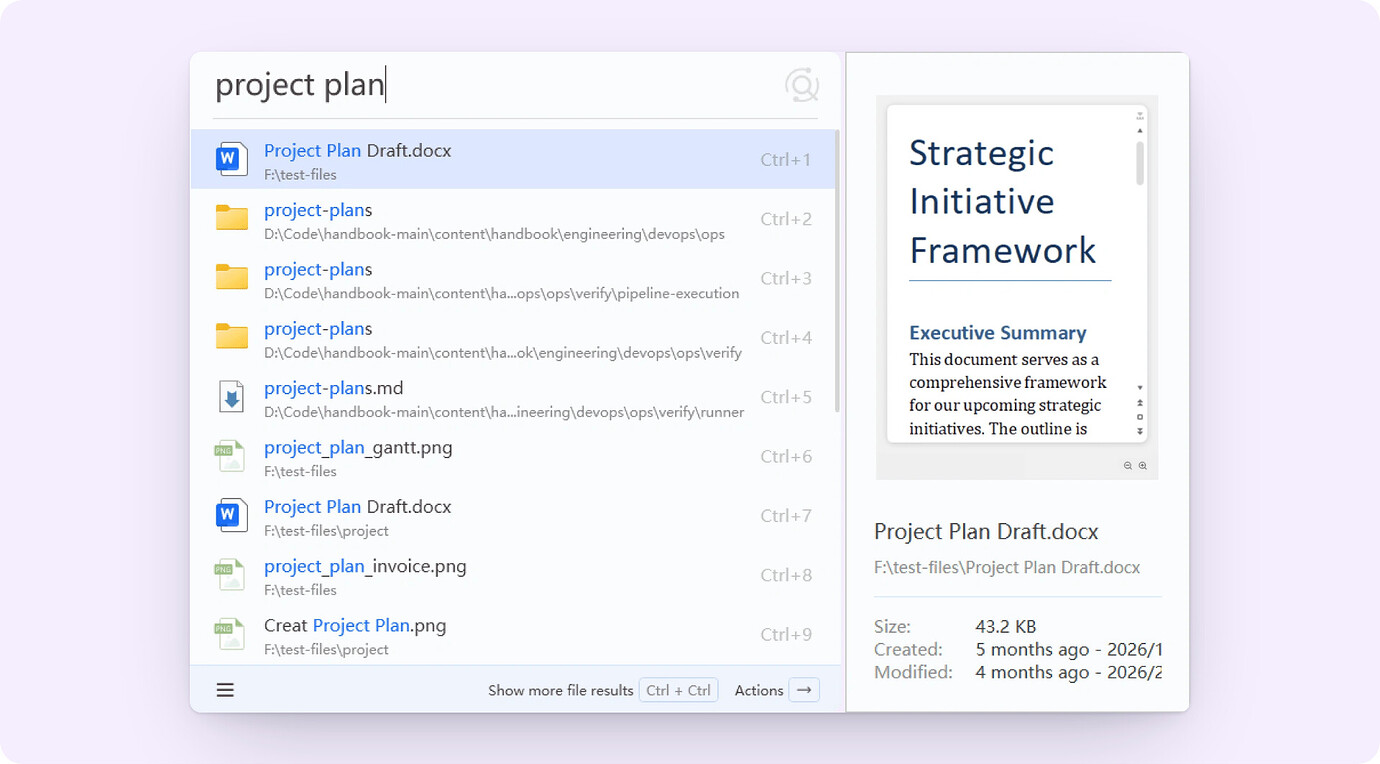The image size is (1380, 764).
Task: Open the Actions arrow button
Action: click(x=804, y=690)
